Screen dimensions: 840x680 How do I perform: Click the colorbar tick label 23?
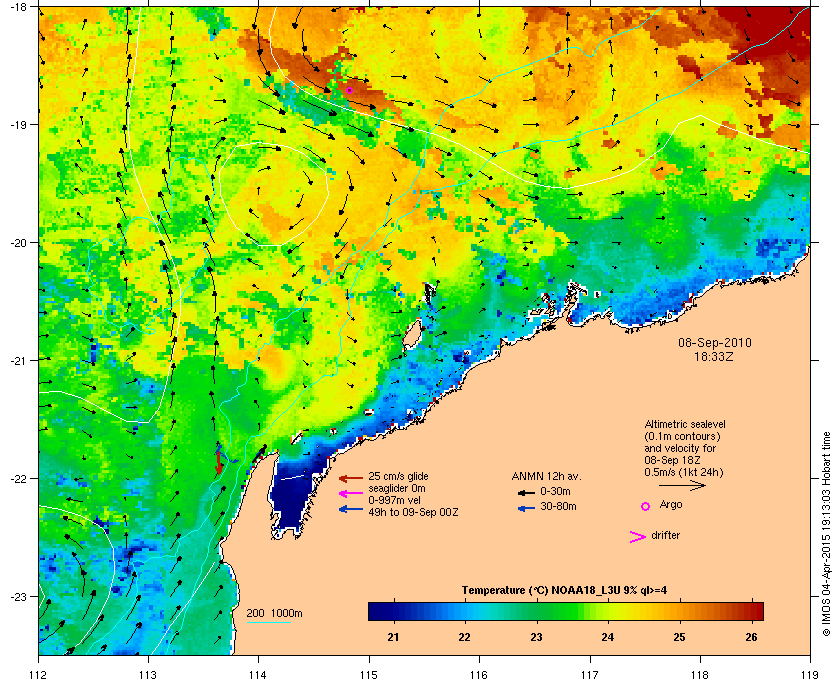coord(536,637)
